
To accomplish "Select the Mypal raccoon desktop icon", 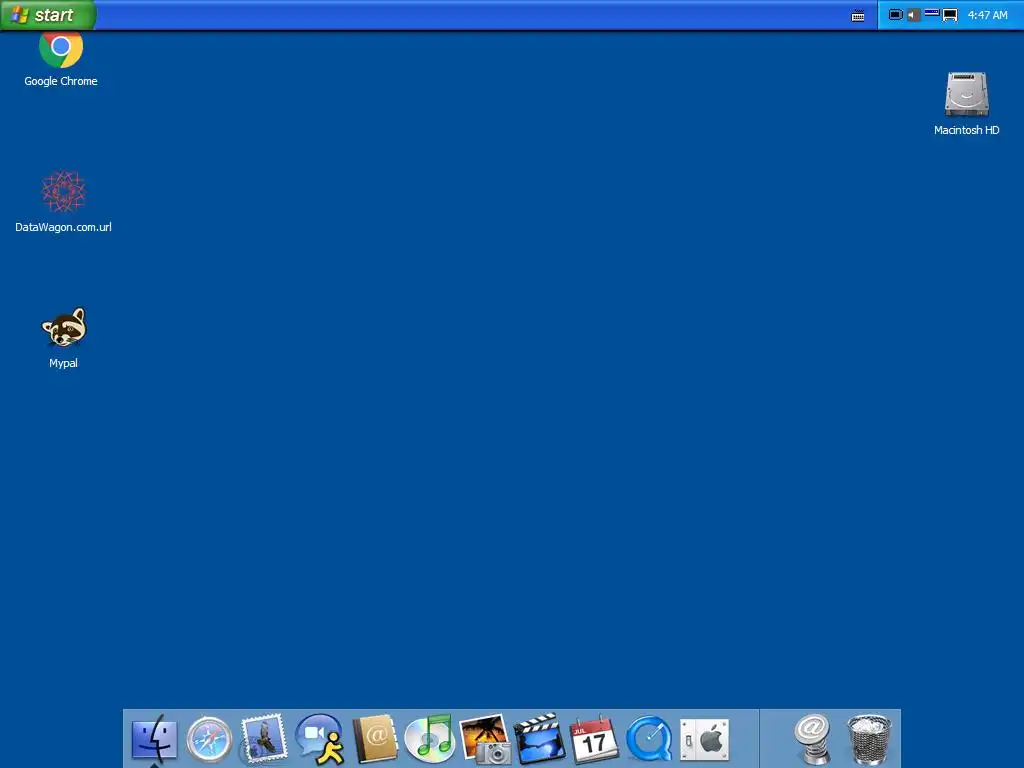I will point(63,338).
